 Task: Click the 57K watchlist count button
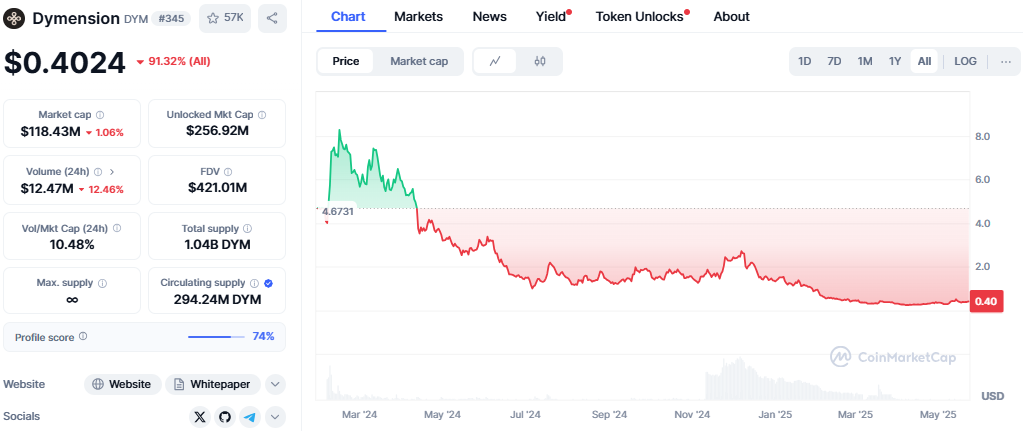[x=225, y=18]
